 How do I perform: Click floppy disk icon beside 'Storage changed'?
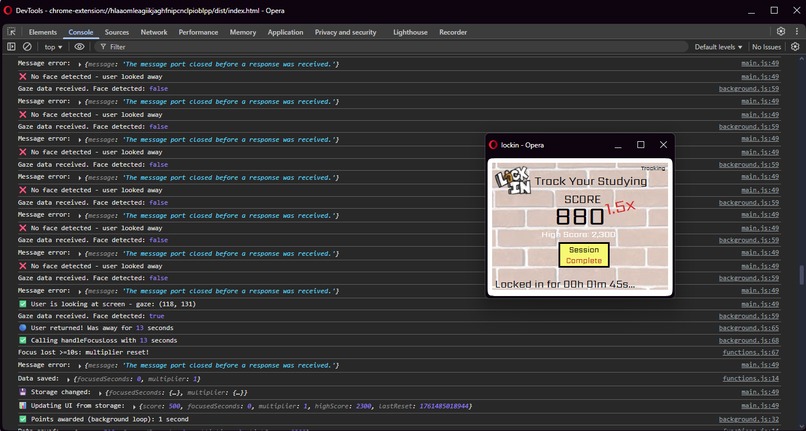tap(23, 392)
